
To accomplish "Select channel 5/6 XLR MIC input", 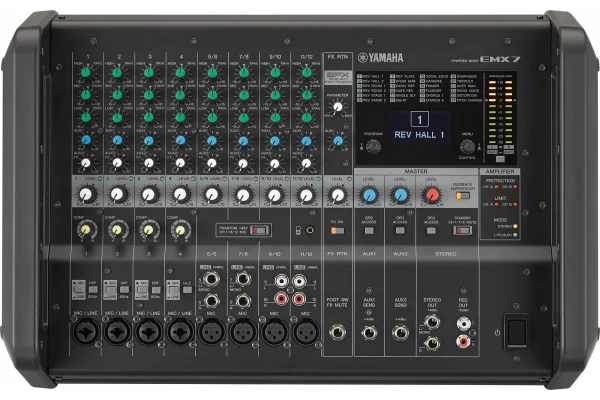I will click(x=212, y=332).
